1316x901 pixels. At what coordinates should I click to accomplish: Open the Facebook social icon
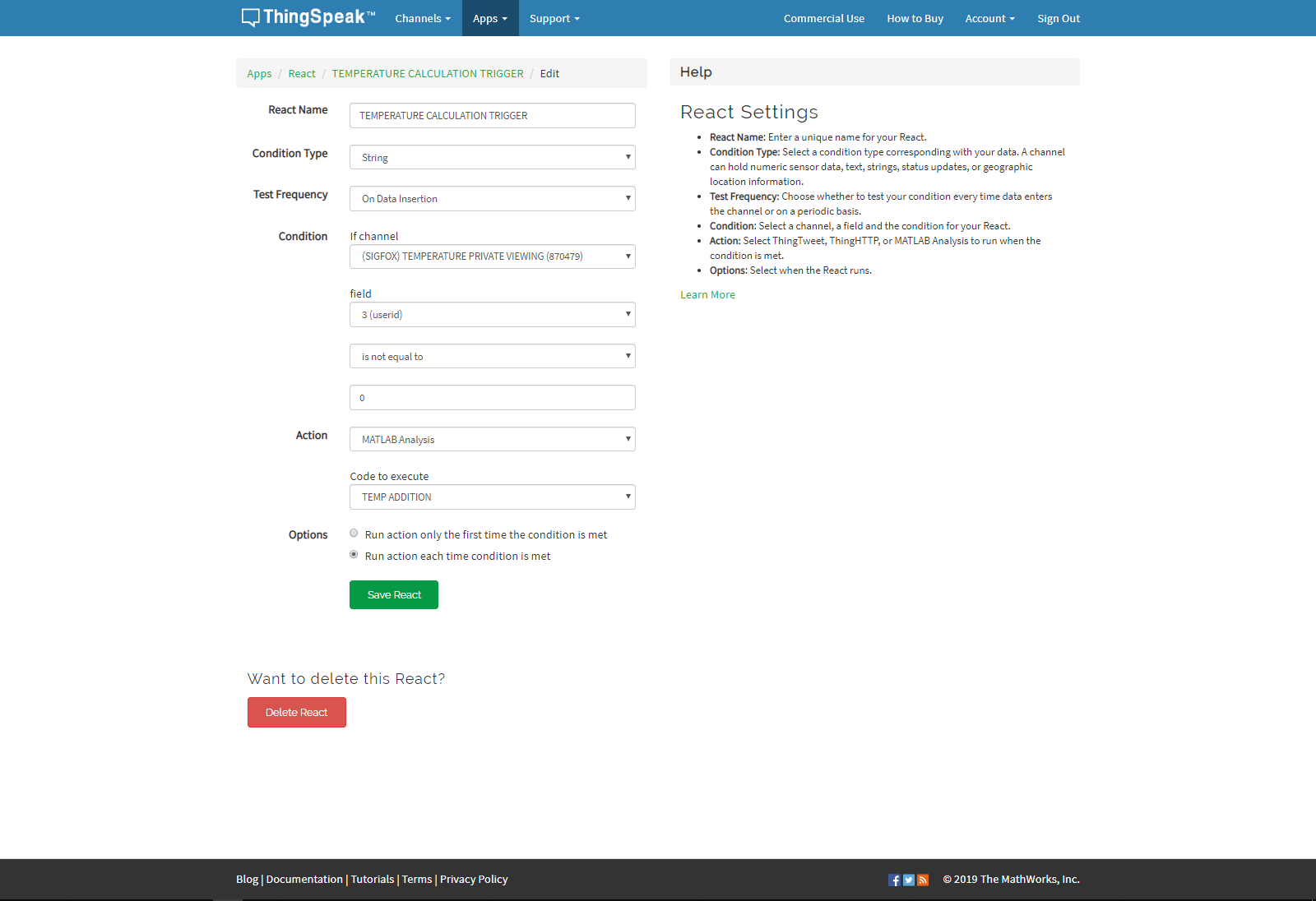coord(894,880)
